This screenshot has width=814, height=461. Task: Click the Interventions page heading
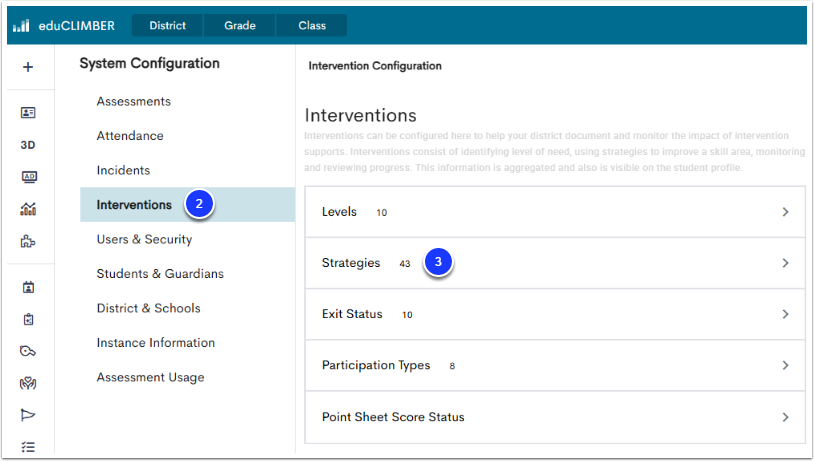360,115
